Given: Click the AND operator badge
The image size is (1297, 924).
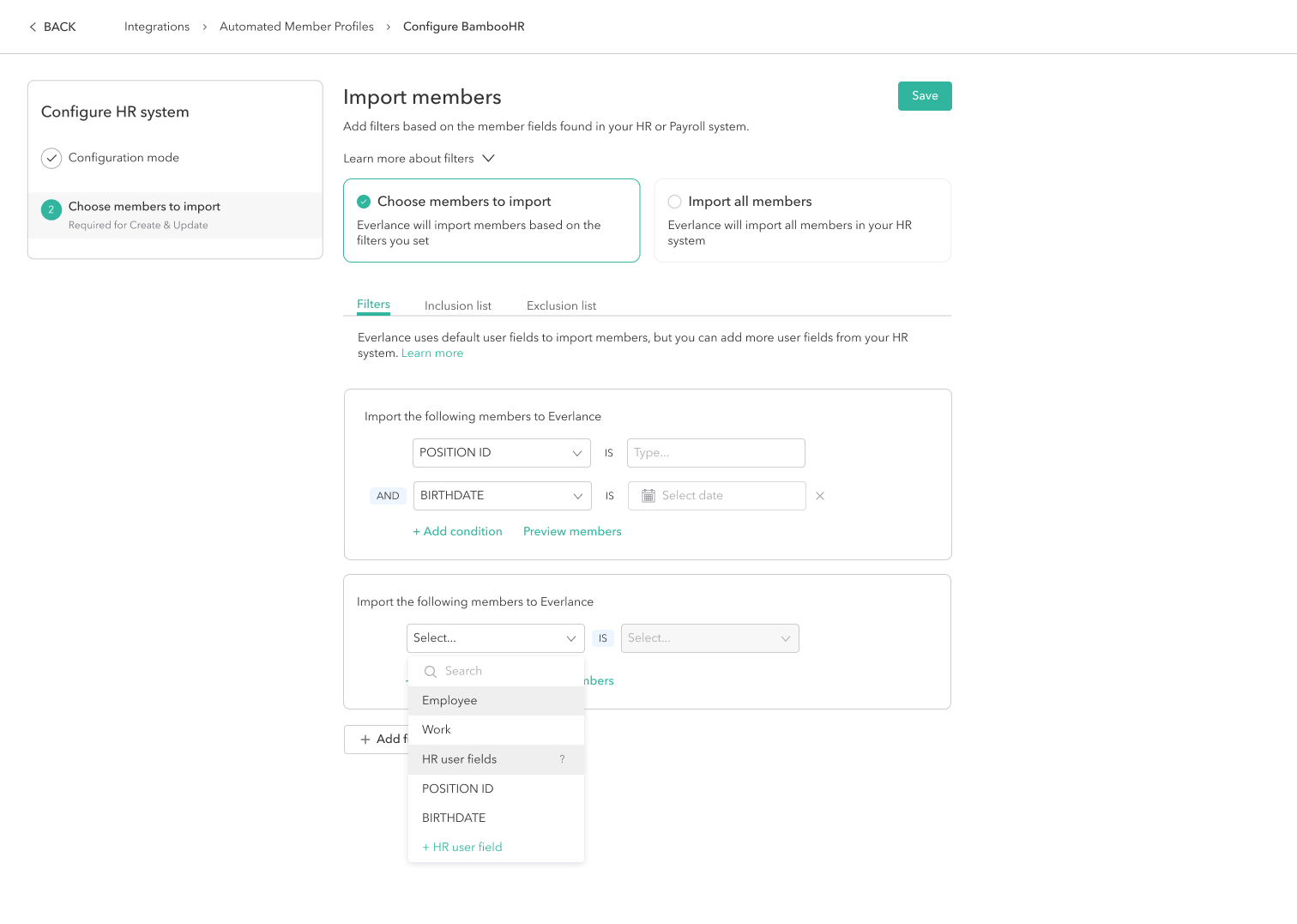Looking at the screenshot, I should click(x=388, y=496).
